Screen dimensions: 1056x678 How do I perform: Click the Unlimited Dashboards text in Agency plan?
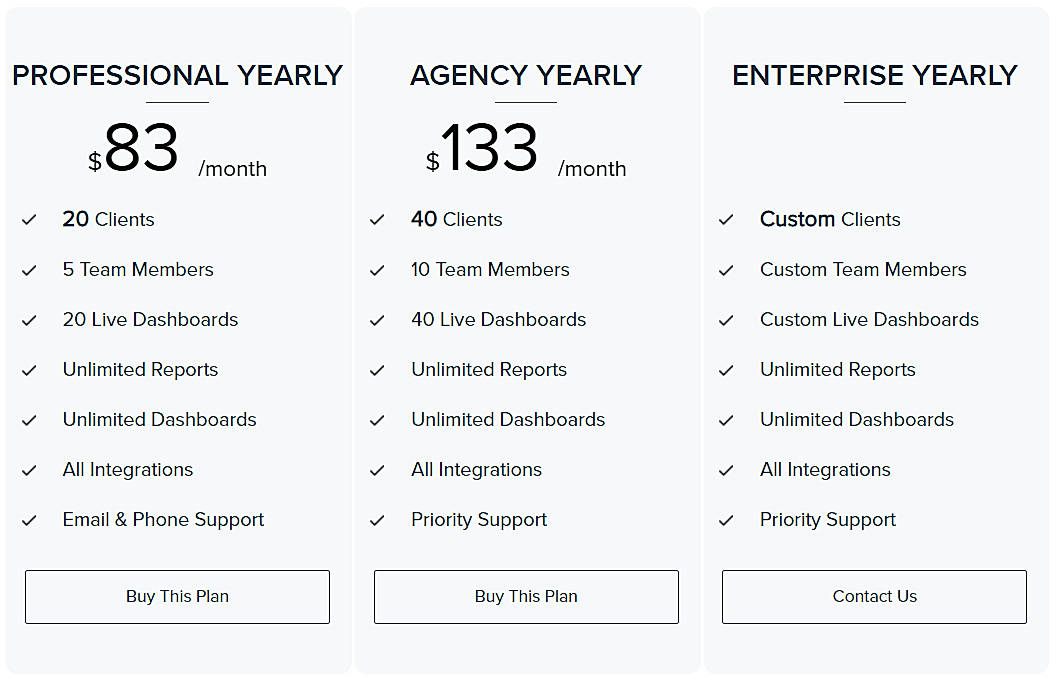click(507, 419)
